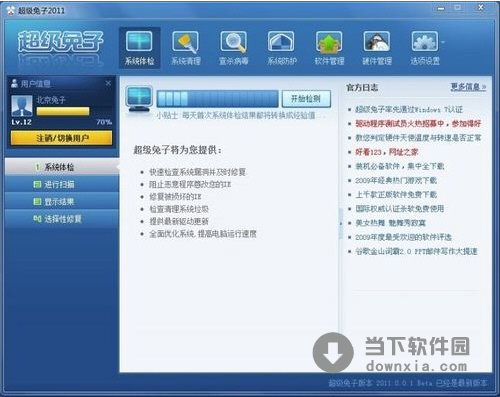Image resolution: width=500 pixels, height=397 pixels.
Task: Open the red 好看123，网址之家 link
Action: (387, 152)
